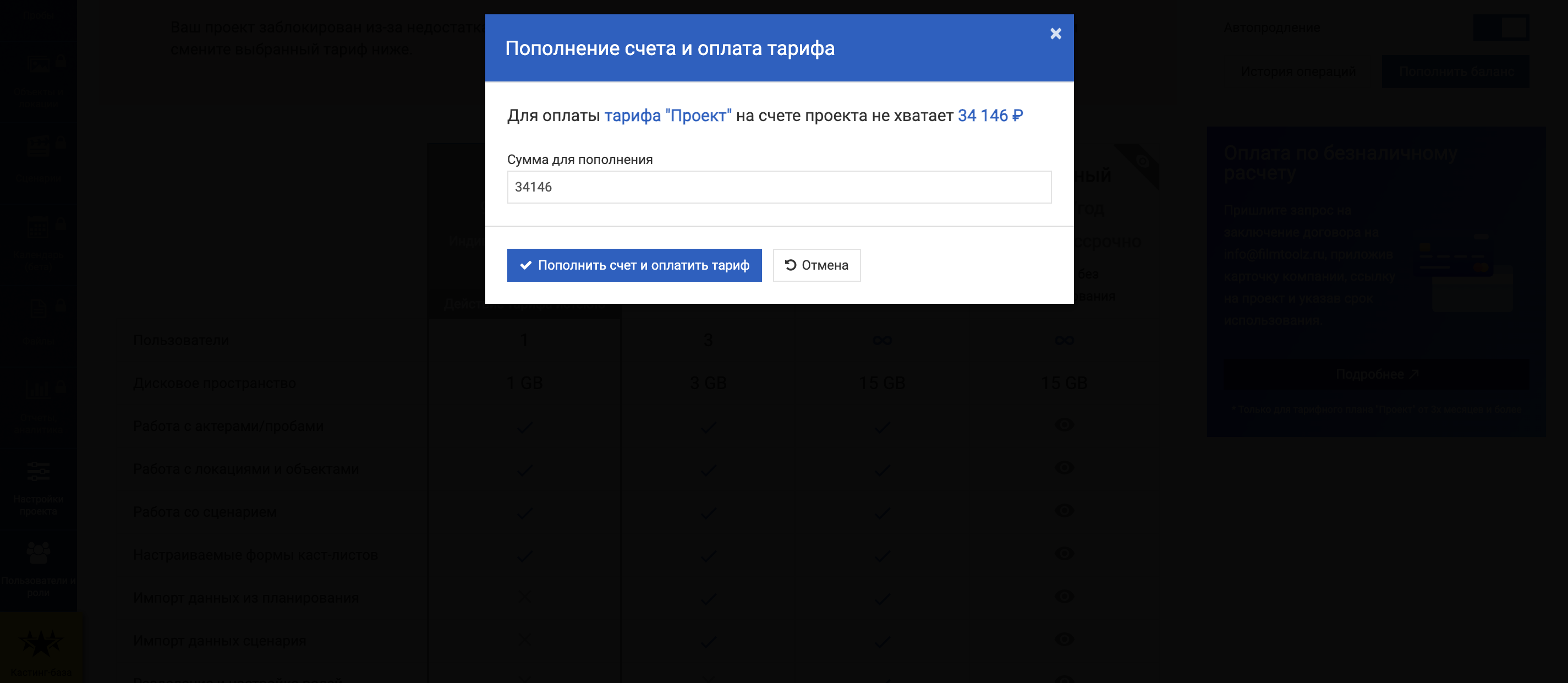Click 'Работа со сценарием' row label
The height and width of the screenshot is (683, 1568).
205,512
